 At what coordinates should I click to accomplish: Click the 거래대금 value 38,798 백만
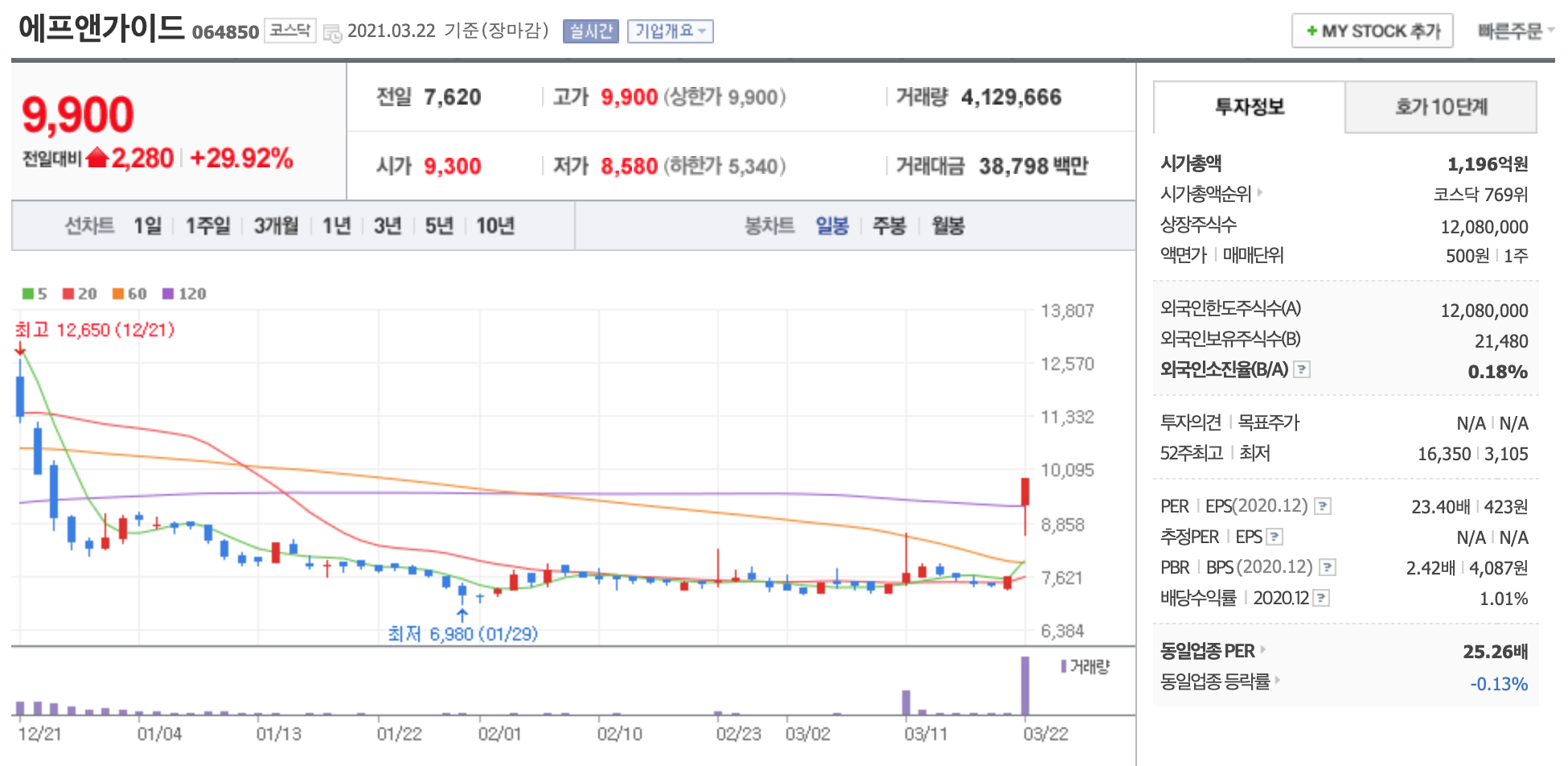(x=1033, y=167)
